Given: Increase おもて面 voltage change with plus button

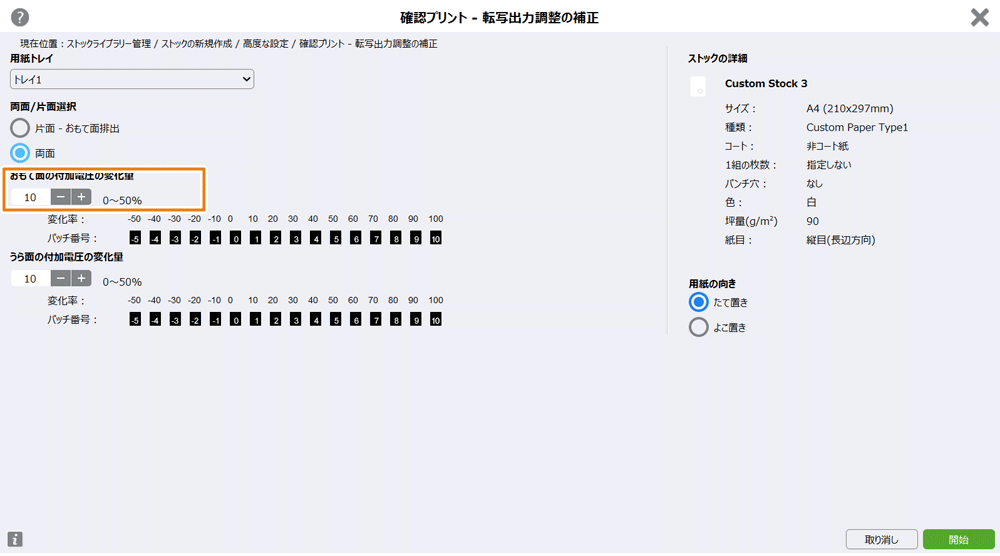Looking at the screenshot, I should (81, 197).
